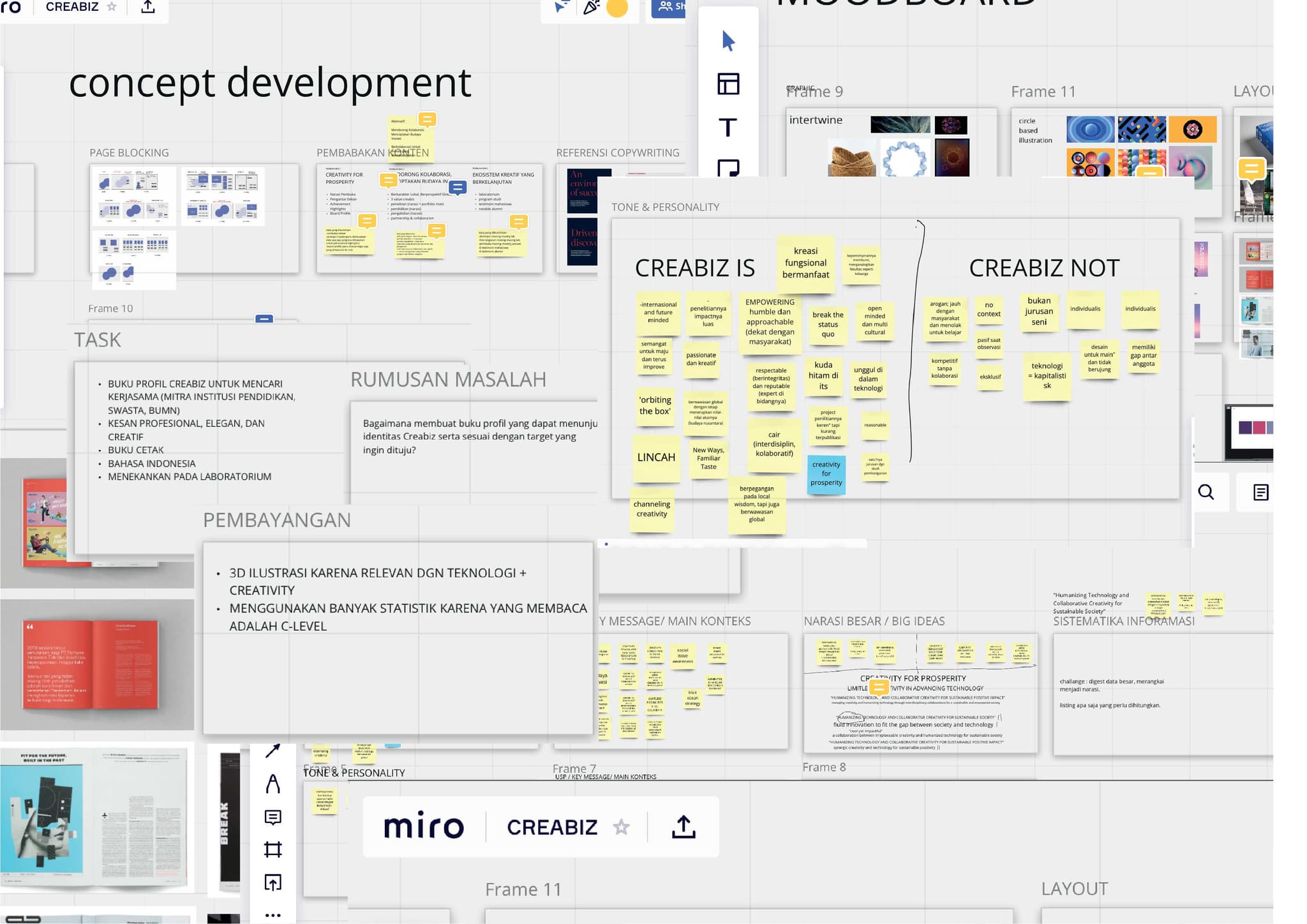Select the 'concept development' heading

pos(270,83)
